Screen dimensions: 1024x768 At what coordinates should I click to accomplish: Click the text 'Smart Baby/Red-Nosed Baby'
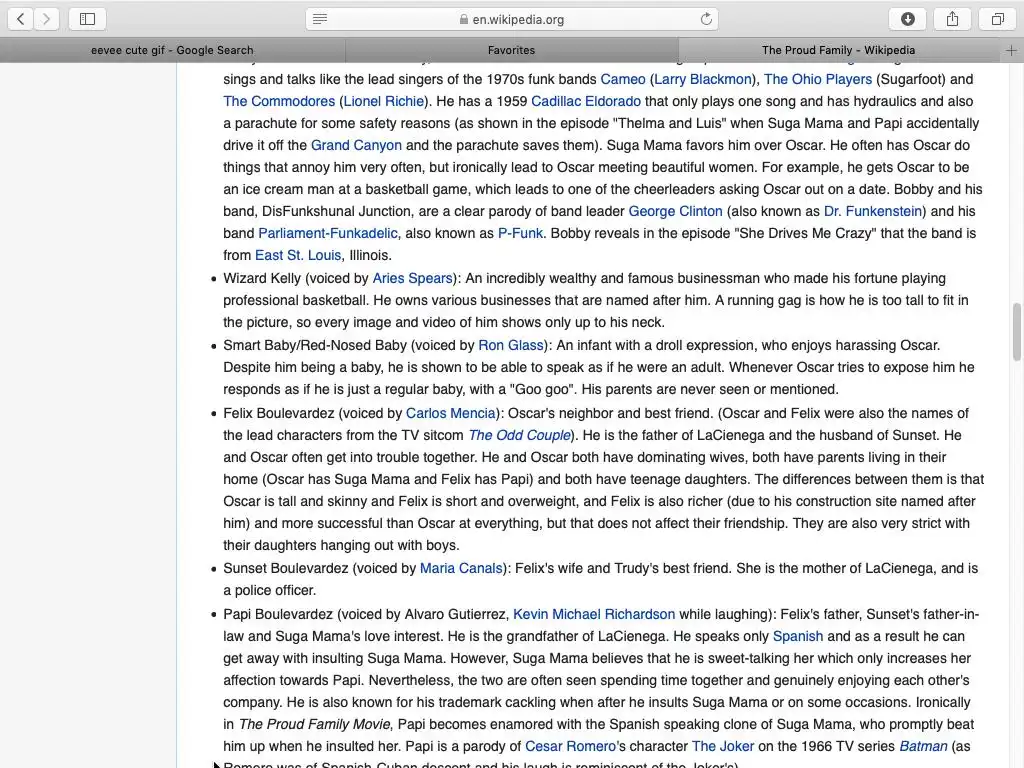pyautogui.click(x=315, y=345)
